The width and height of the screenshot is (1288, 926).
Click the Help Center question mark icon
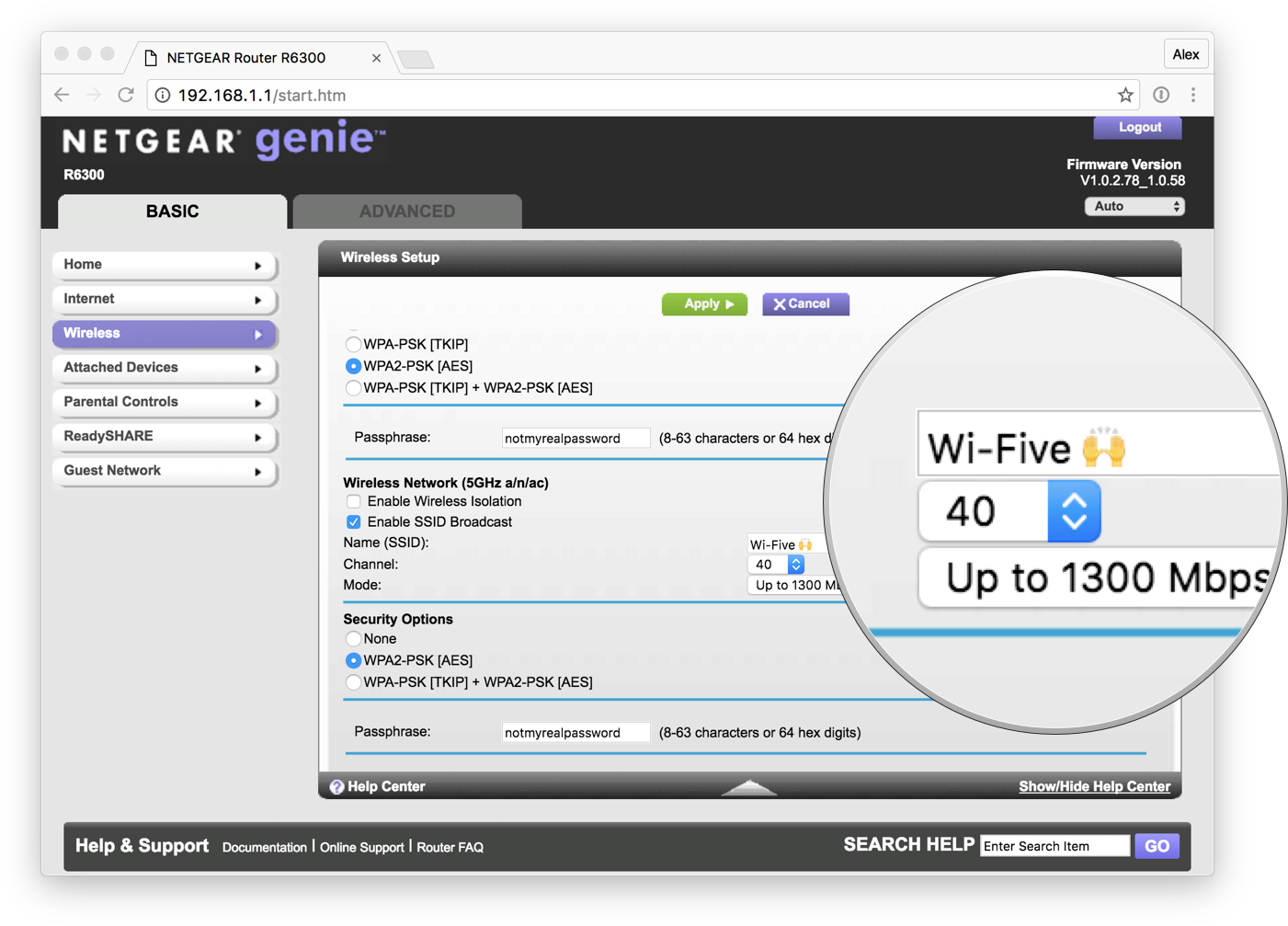(x=336, y=787)
